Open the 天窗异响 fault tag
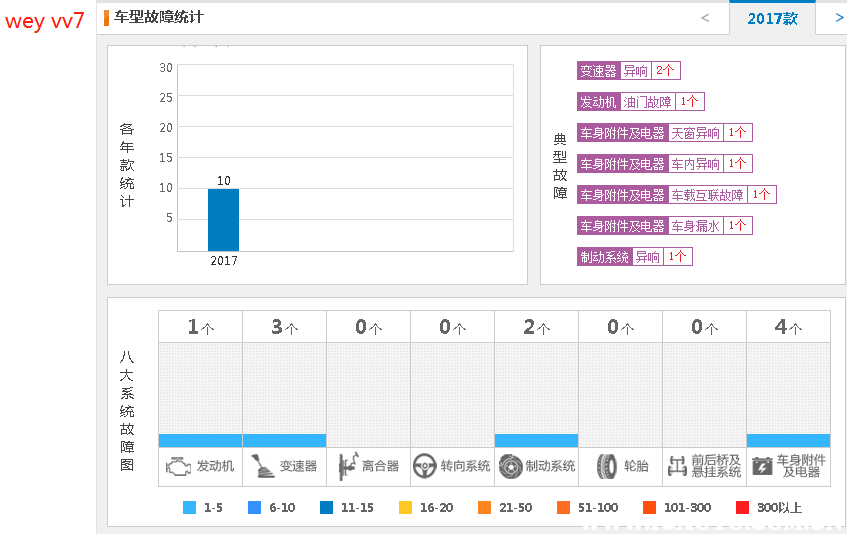 click(x=664, y=133)
